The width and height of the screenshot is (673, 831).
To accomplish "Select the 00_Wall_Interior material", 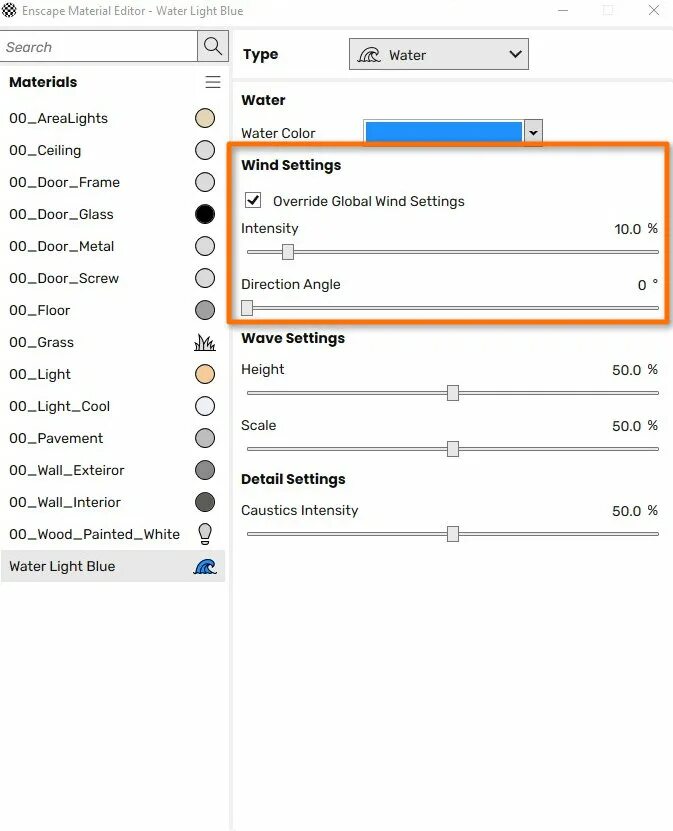I will pos(112,502).
